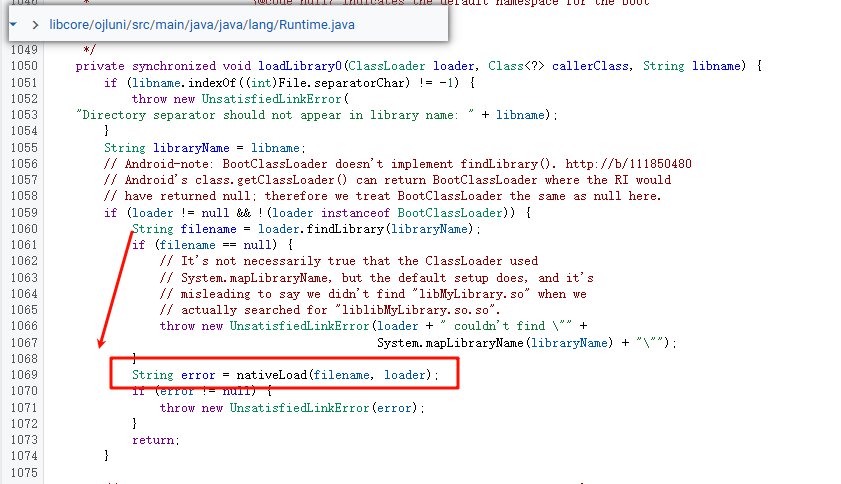This screenshot has height=484, width=841.
Task: Click the dropdown arrow beside the file path
Action: [x=13, y=22]
